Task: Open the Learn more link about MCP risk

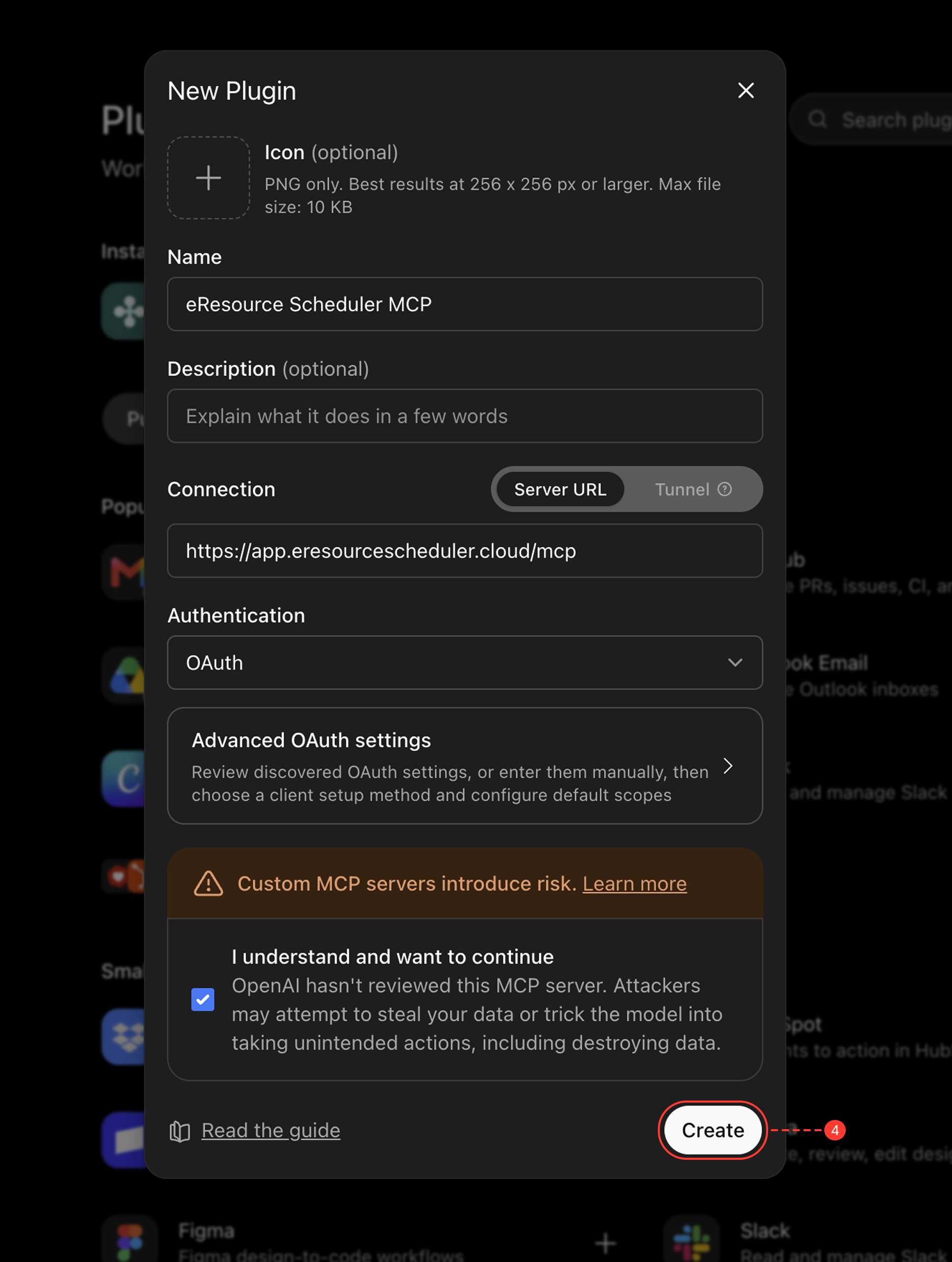Action: 634,883
